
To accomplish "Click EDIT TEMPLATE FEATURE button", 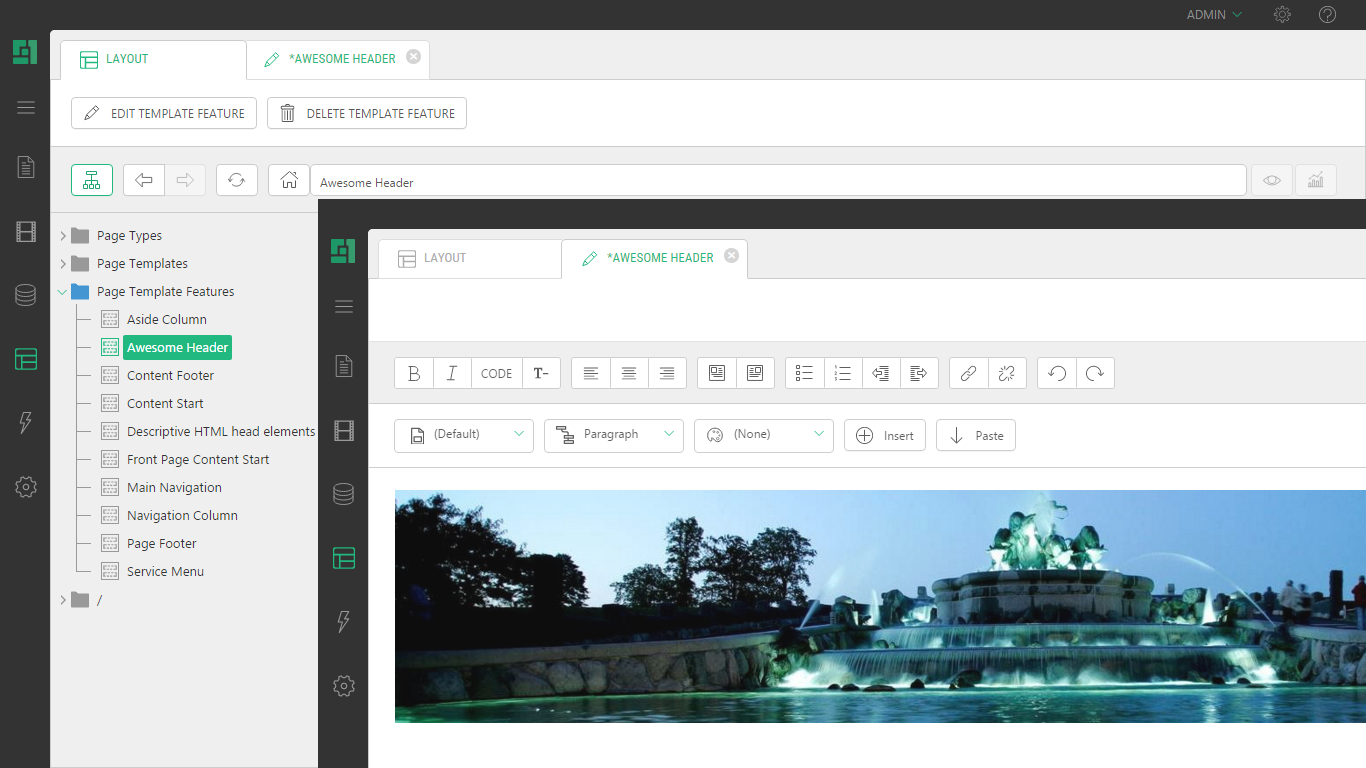I will [x=164, y=113].
